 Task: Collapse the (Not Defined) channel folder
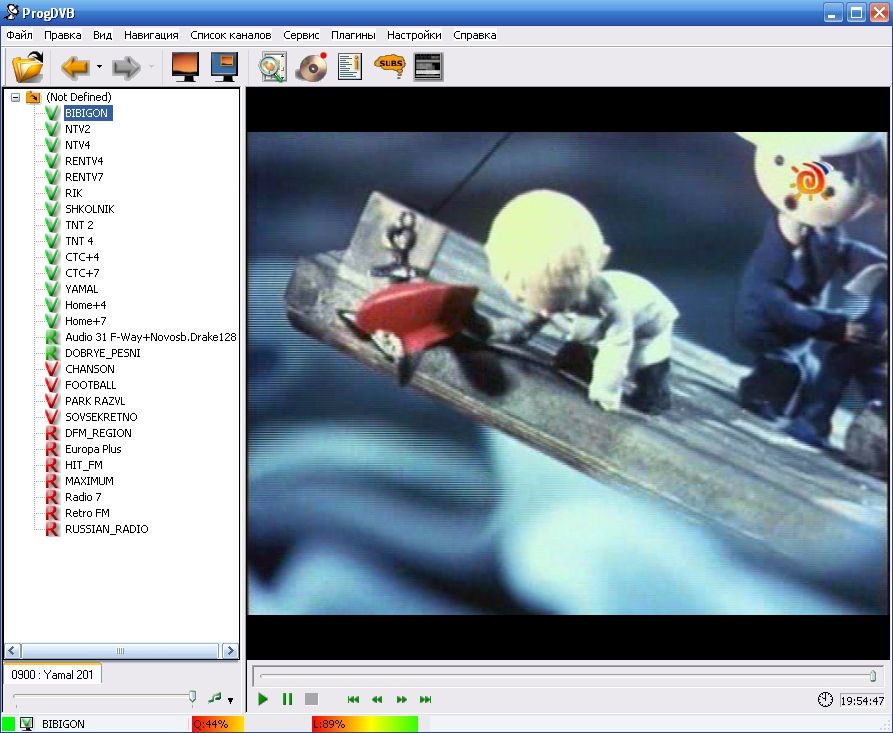coord(15,97)
